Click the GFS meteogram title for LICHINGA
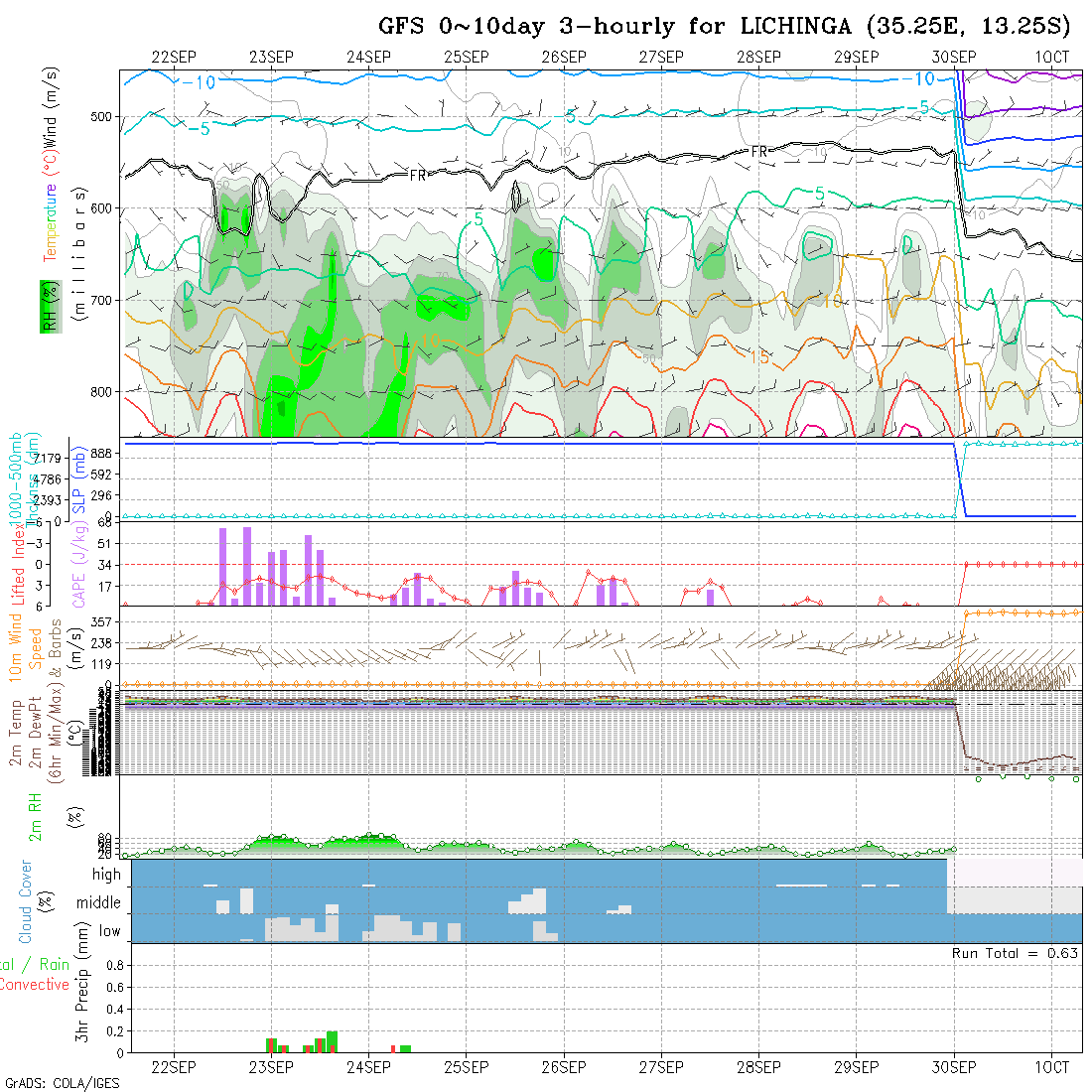Image resolution: width=1092 pixels, height=1092 pixels. [x=724, y=26]
